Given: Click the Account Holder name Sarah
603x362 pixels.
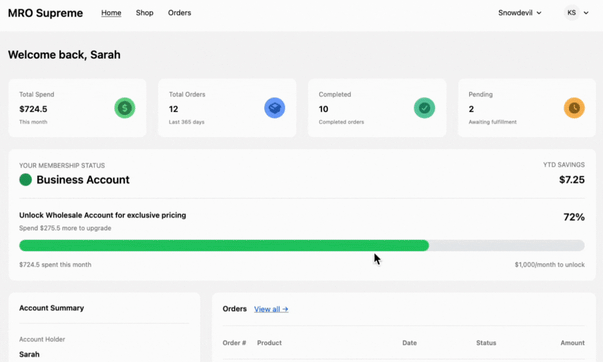Looking at the screenshot, I should (29, 354).
